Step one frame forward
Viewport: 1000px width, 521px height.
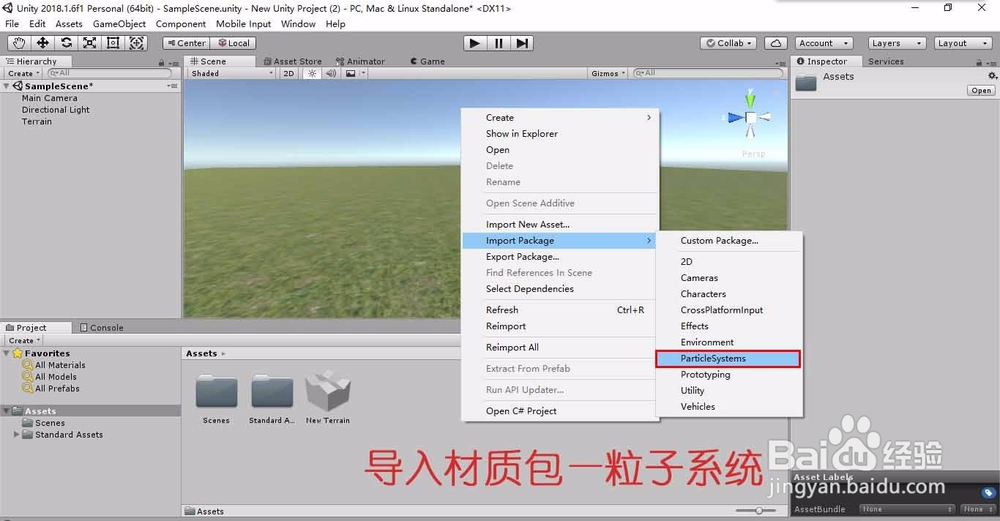(x=522, y=43)
